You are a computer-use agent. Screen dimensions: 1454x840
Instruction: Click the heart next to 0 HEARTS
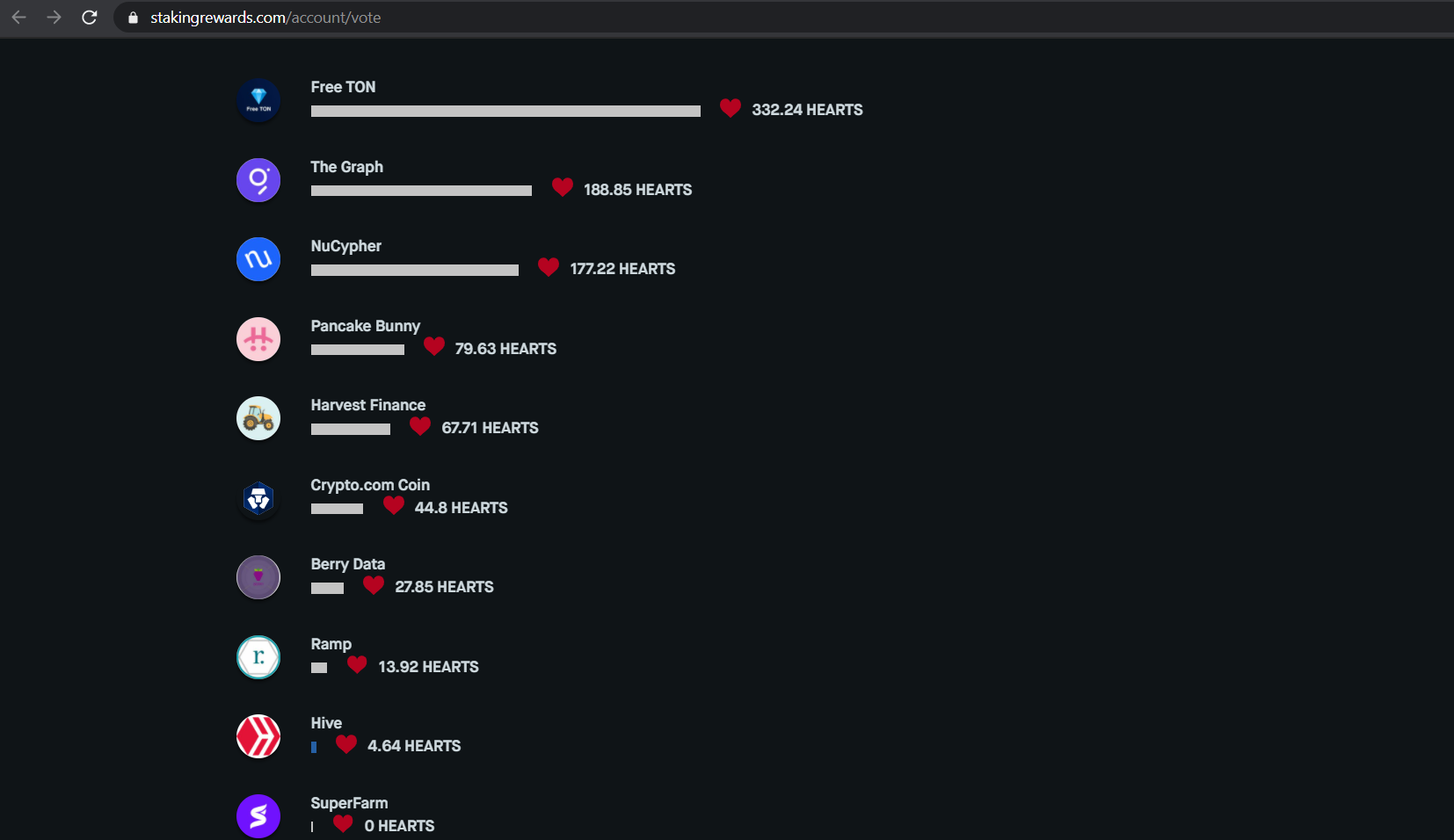(x=344, y=824)
